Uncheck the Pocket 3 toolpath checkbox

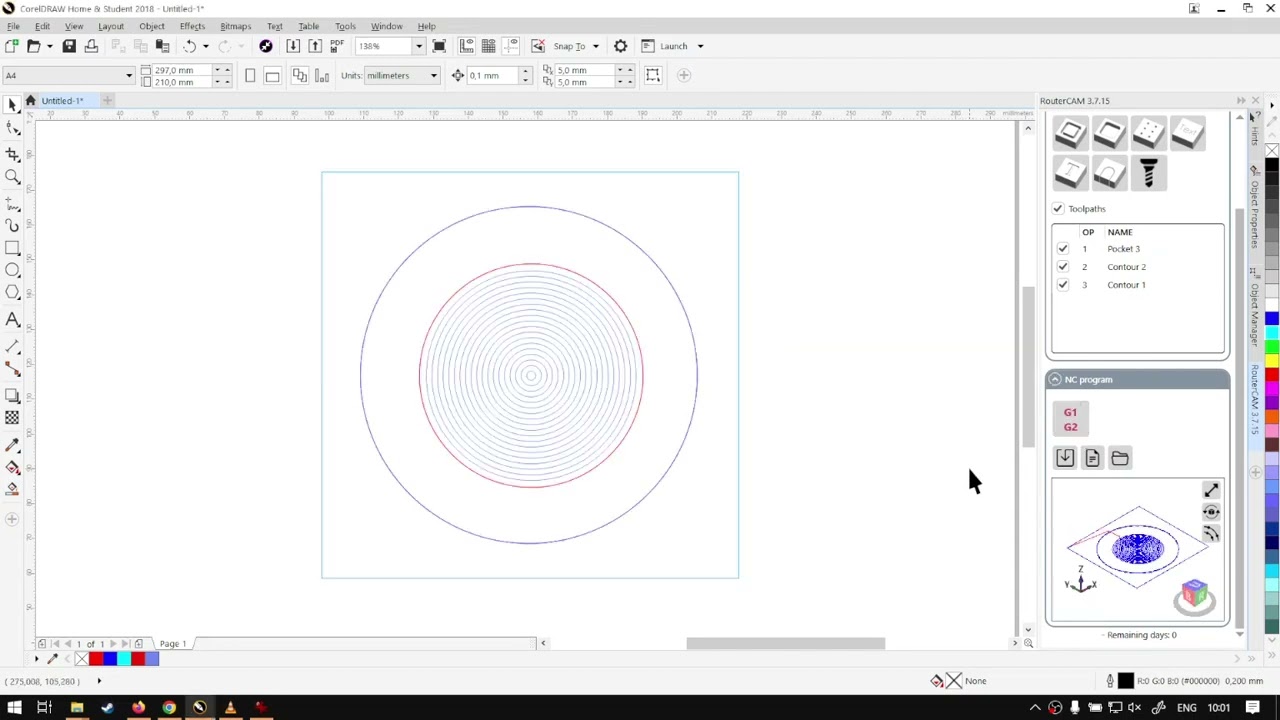[x=1063, y=249]
